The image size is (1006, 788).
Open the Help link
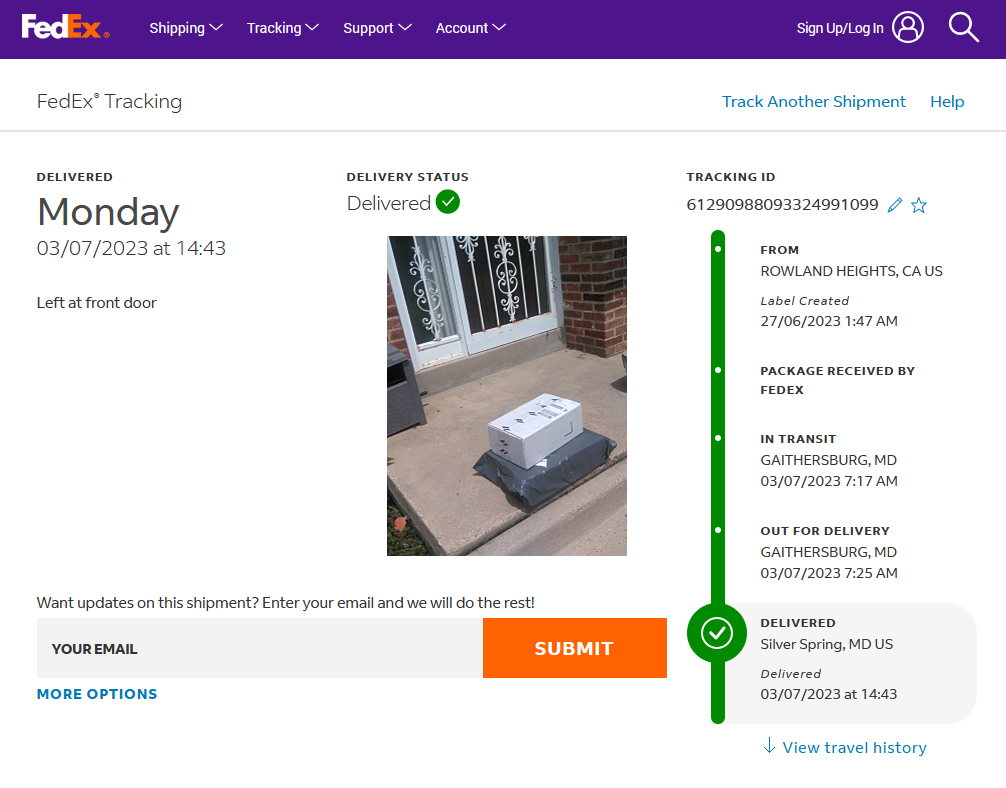point(947,101)
